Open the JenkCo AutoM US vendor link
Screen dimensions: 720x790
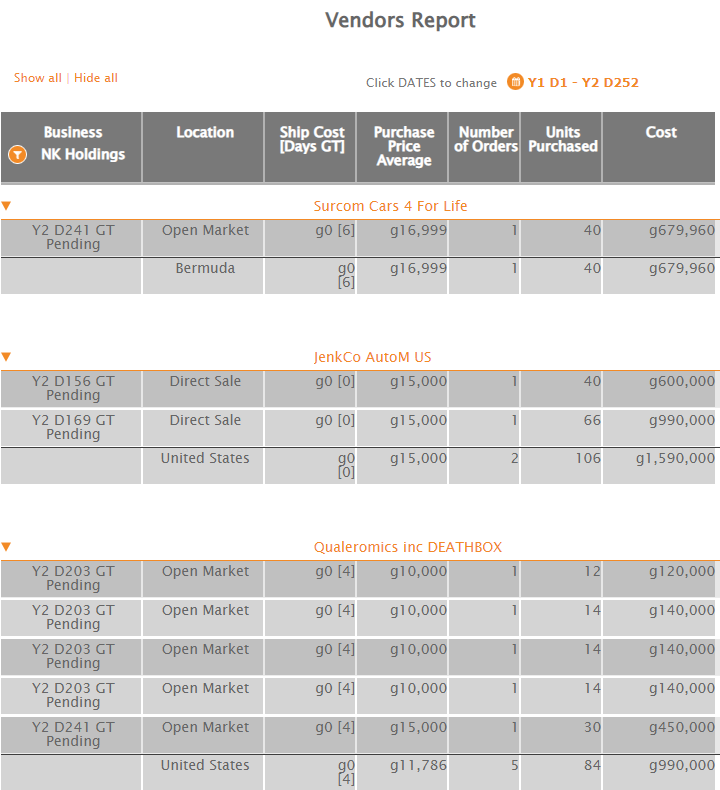[372, 357]
